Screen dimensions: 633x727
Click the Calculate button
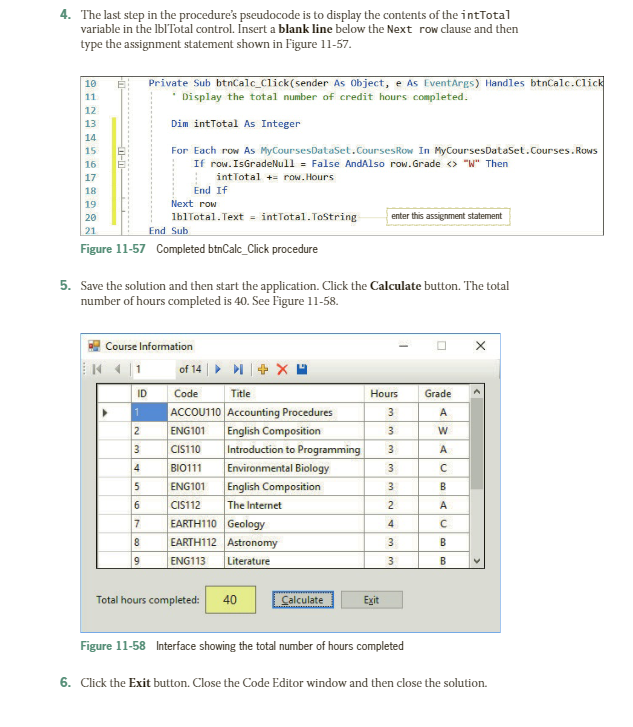point(303,600)
